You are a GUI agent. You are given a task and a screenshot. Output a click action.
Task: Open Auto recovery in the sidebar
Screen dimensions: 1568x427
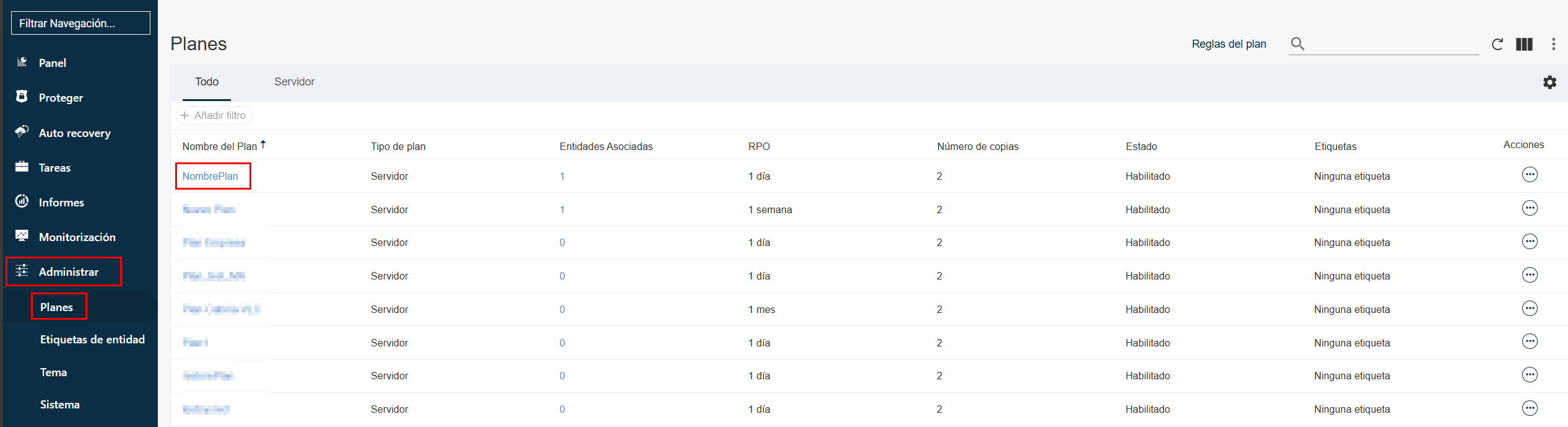coord(74,133)
